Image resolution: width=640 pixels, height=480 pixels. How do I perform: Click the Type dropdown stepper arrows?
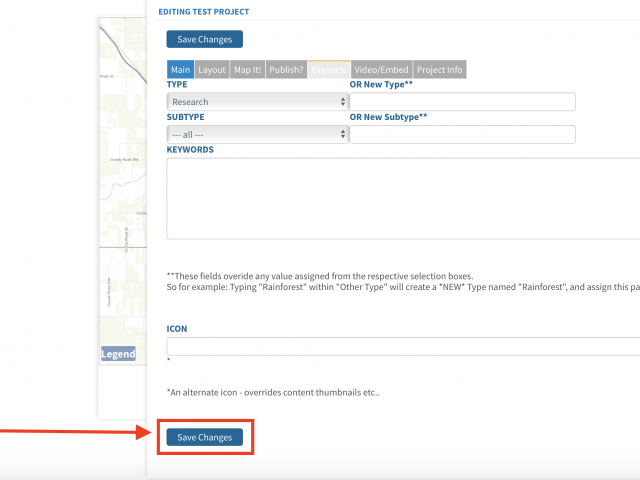[x=343, y=102]
